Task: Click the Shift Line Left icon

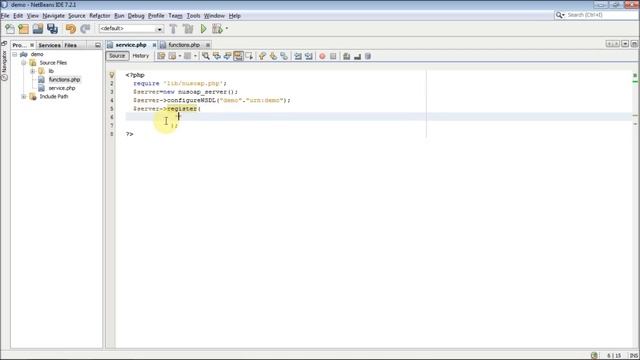Action: 298,56
